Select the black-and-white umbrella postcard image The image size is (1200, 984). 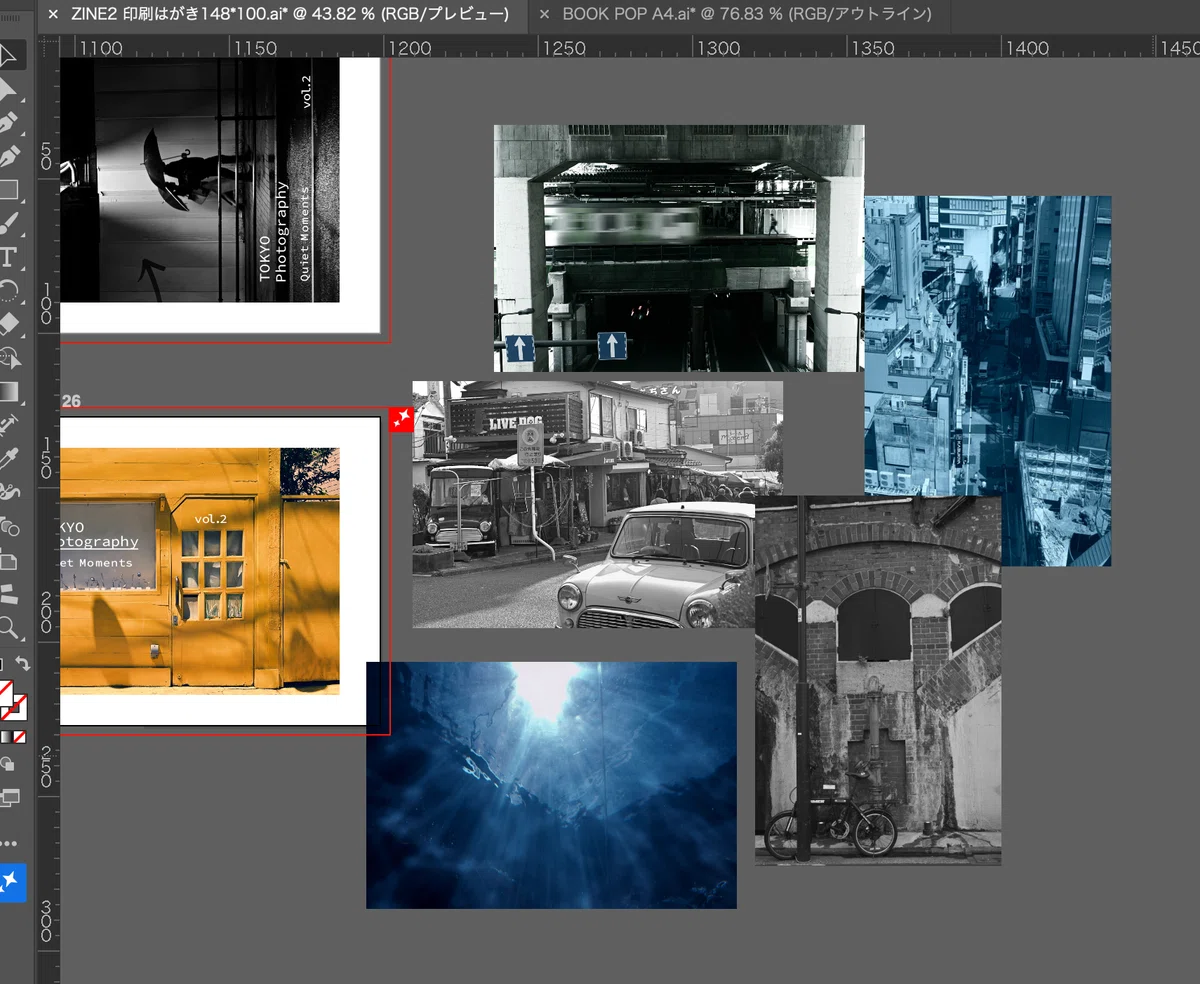coord(200,180)
